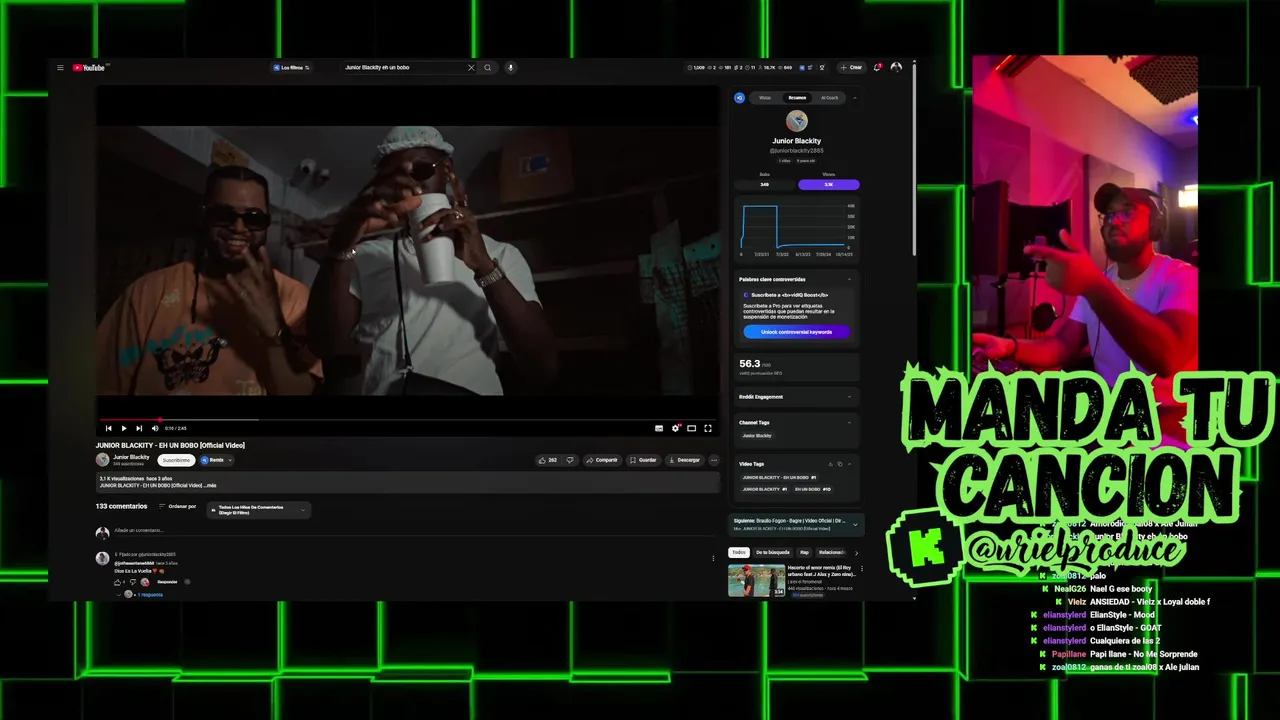The height and width of the screenshot is (720, 1280).
Task: Go to YouTube home via logo
Action: (x=89, y=68)
